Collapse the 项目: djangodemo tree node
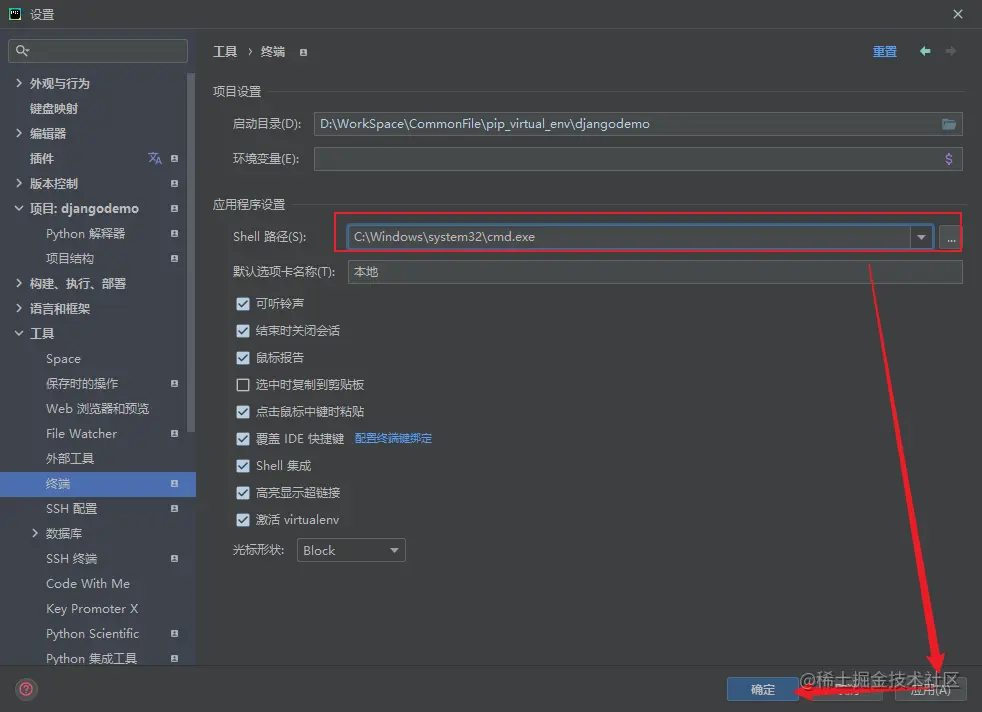 coord(19,209)
